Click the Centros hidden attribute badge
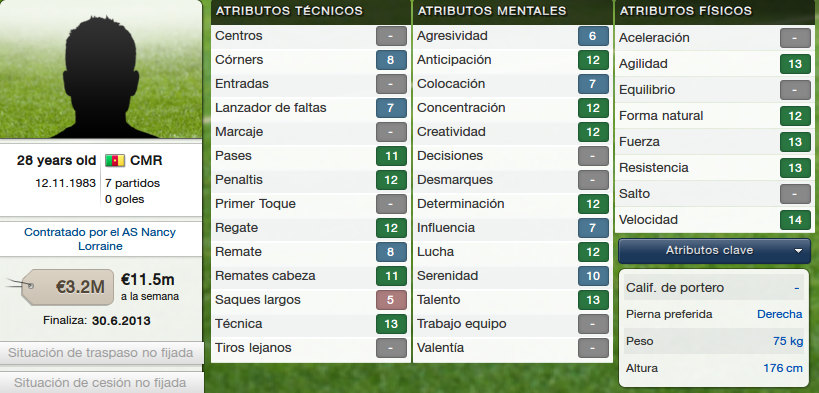 (x=391, y=36)
